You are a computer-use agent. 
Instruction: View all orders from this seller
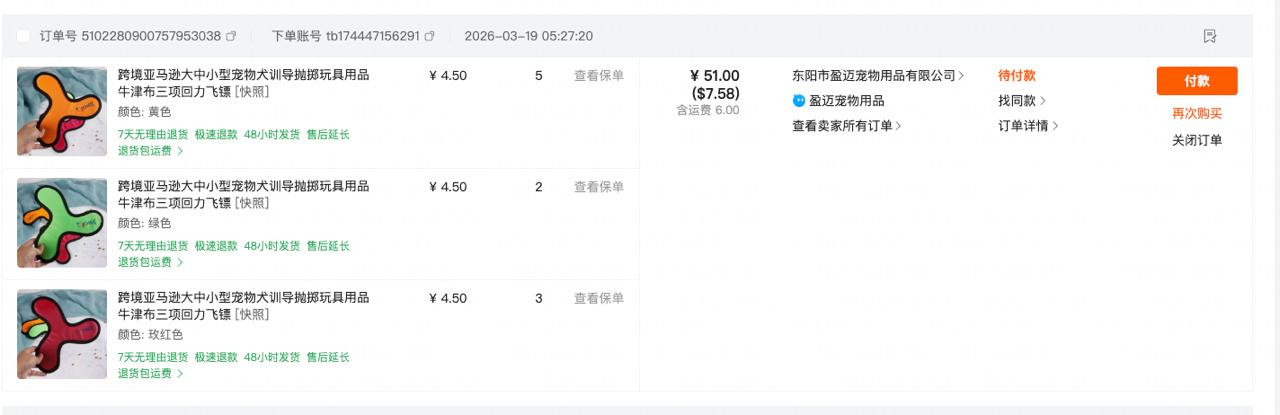click(x=846, y=126)
